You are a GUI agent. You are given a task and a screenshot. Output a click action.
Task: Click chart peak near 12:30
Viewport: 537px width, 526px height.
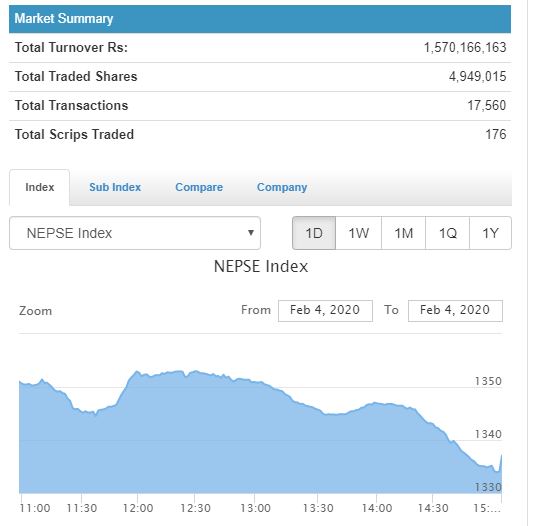click(x=195, y=371)
